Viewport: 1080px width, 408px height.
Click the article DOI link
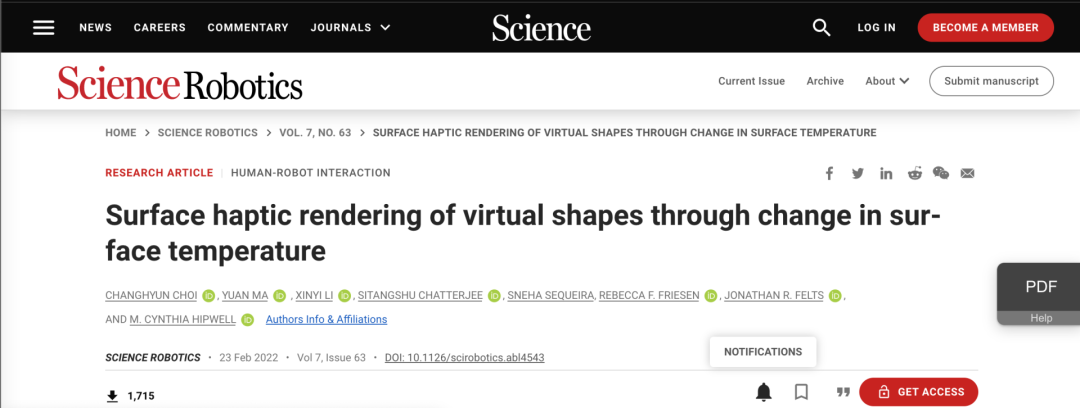464,357
